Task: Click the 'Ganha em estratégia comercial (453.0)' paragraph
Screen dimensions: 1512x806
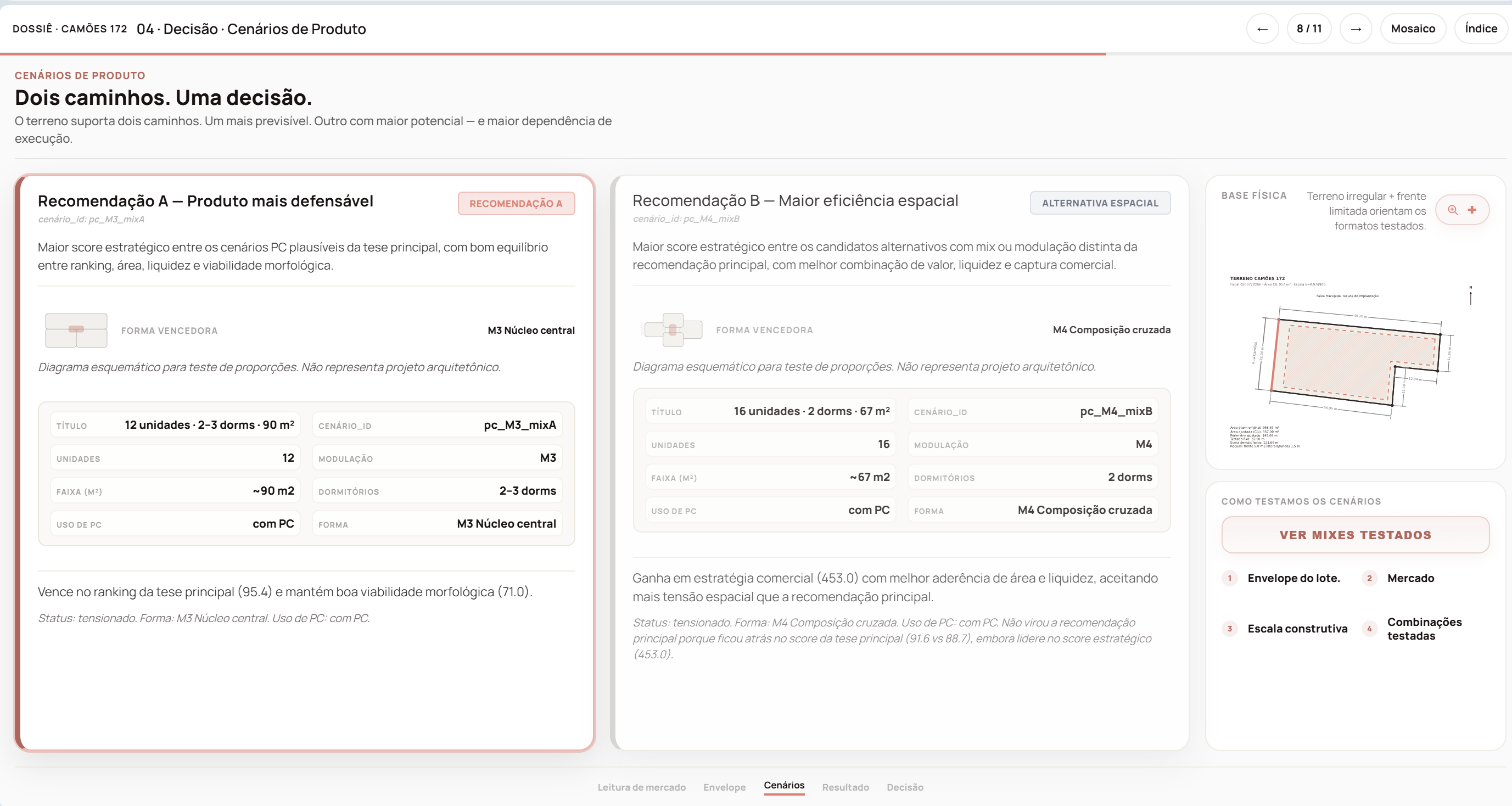Action: [895, 587]
